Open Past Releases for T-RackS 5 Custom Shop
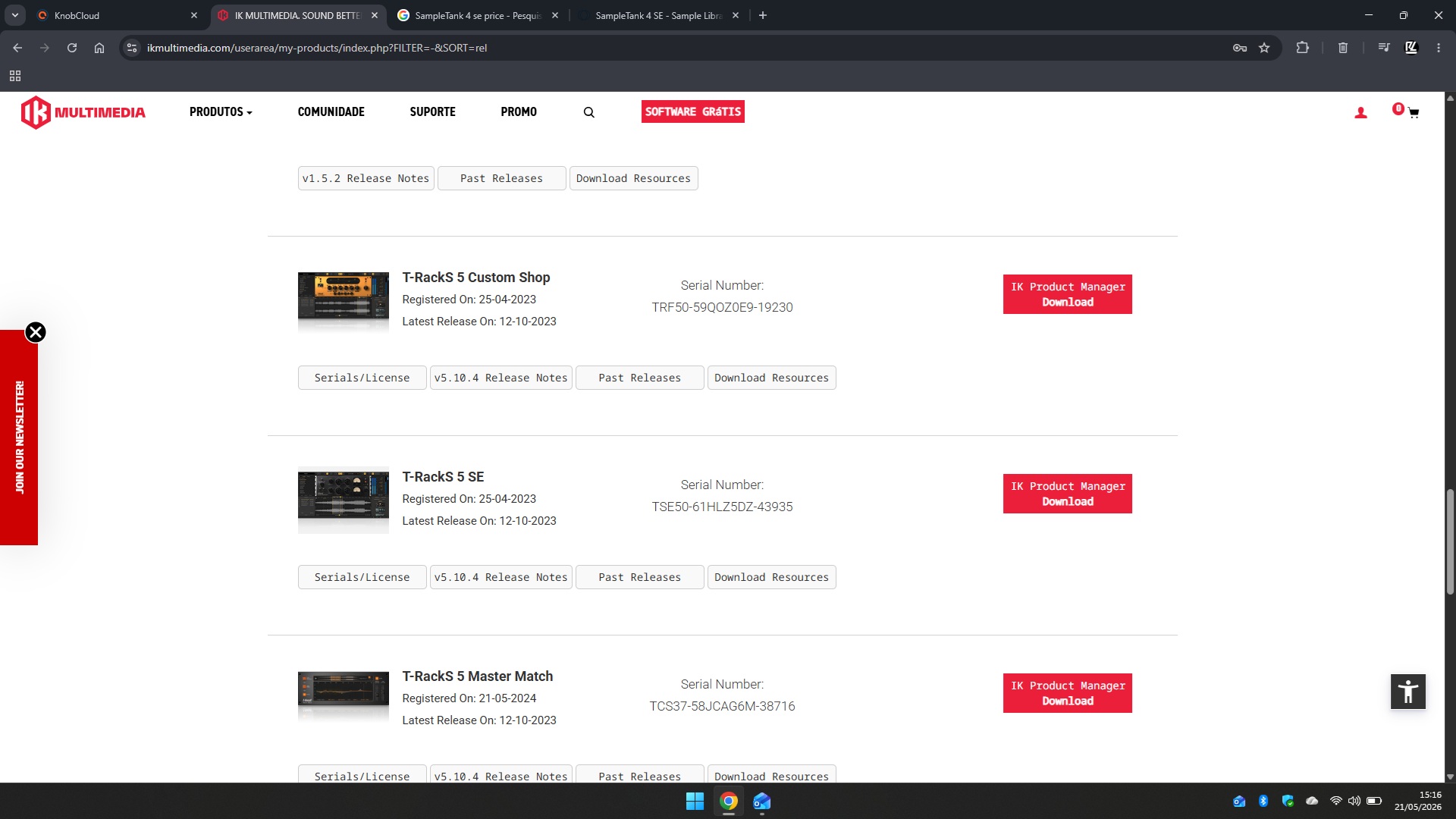1456x819 pixels. point(639,378)
